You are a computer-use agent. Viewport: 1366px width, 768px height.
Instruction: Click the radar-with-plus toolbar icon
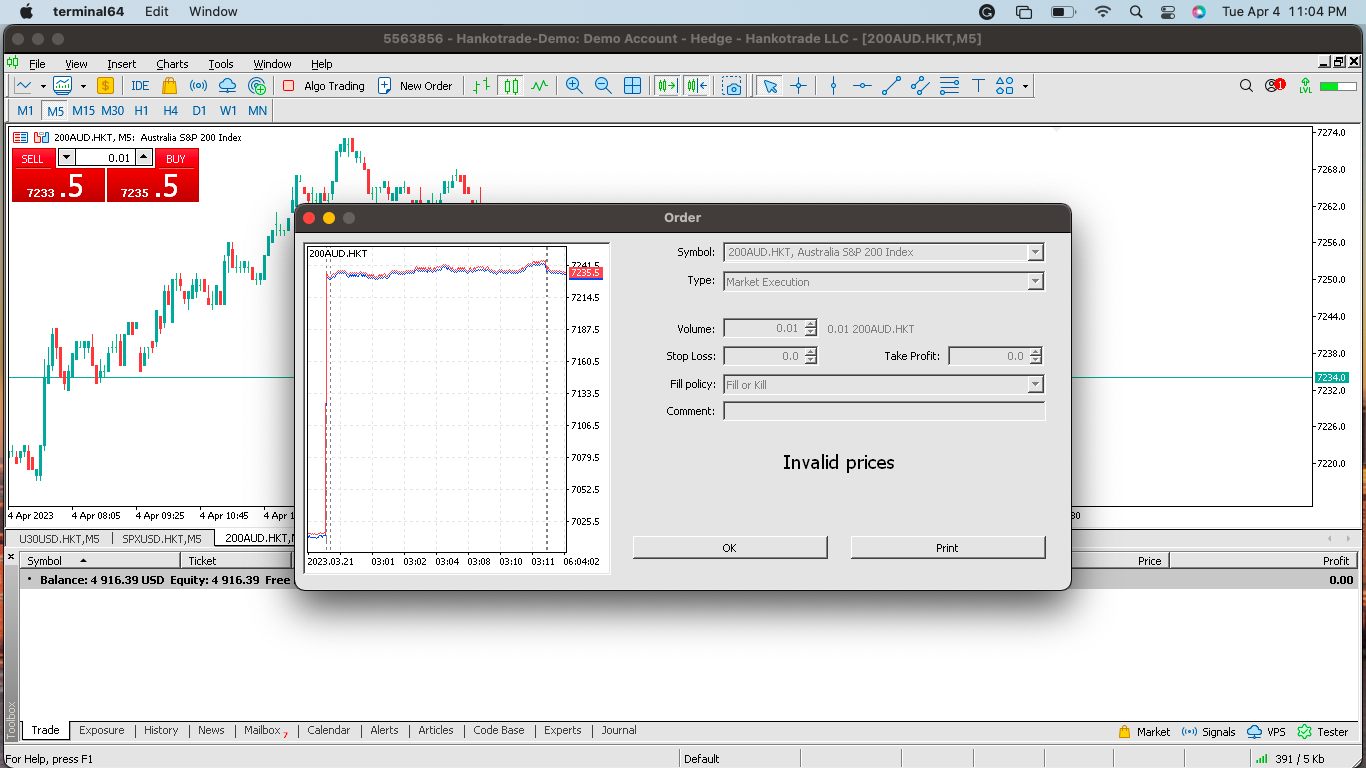click(x=257, y=86)
